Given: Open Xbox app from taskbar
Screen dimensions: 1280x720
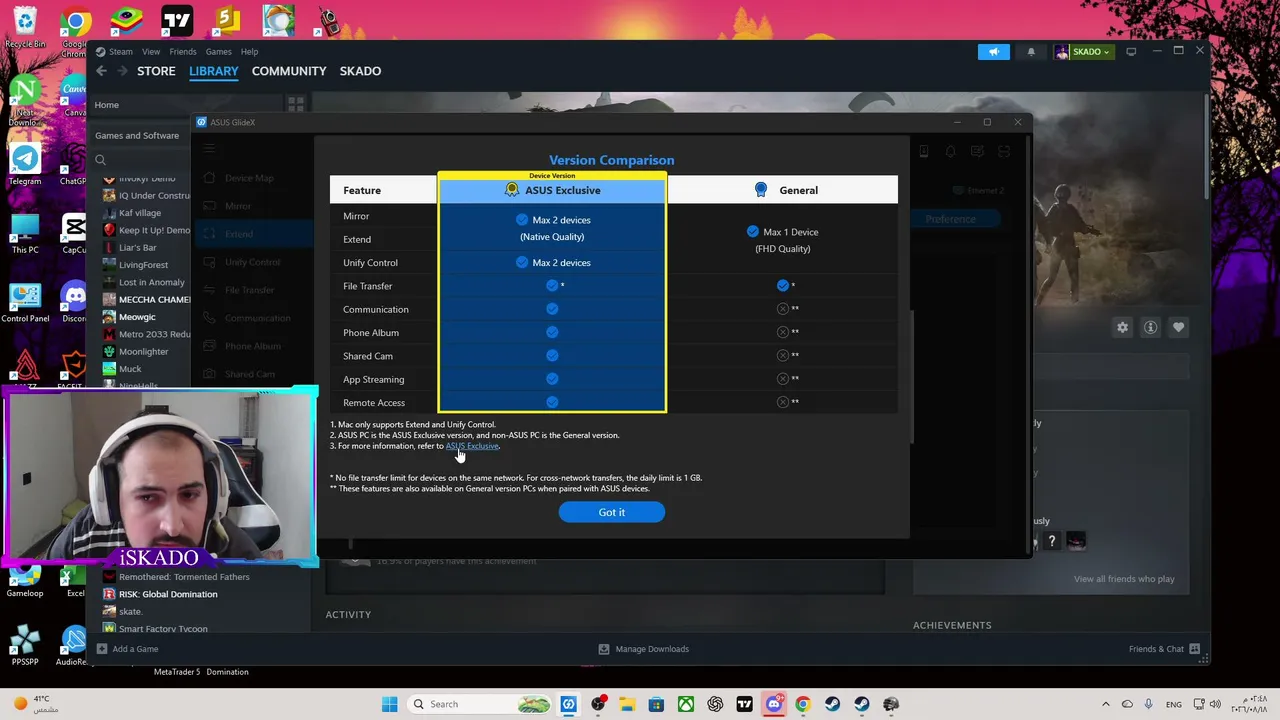Looking at the screenshot, I should point(686,704).
